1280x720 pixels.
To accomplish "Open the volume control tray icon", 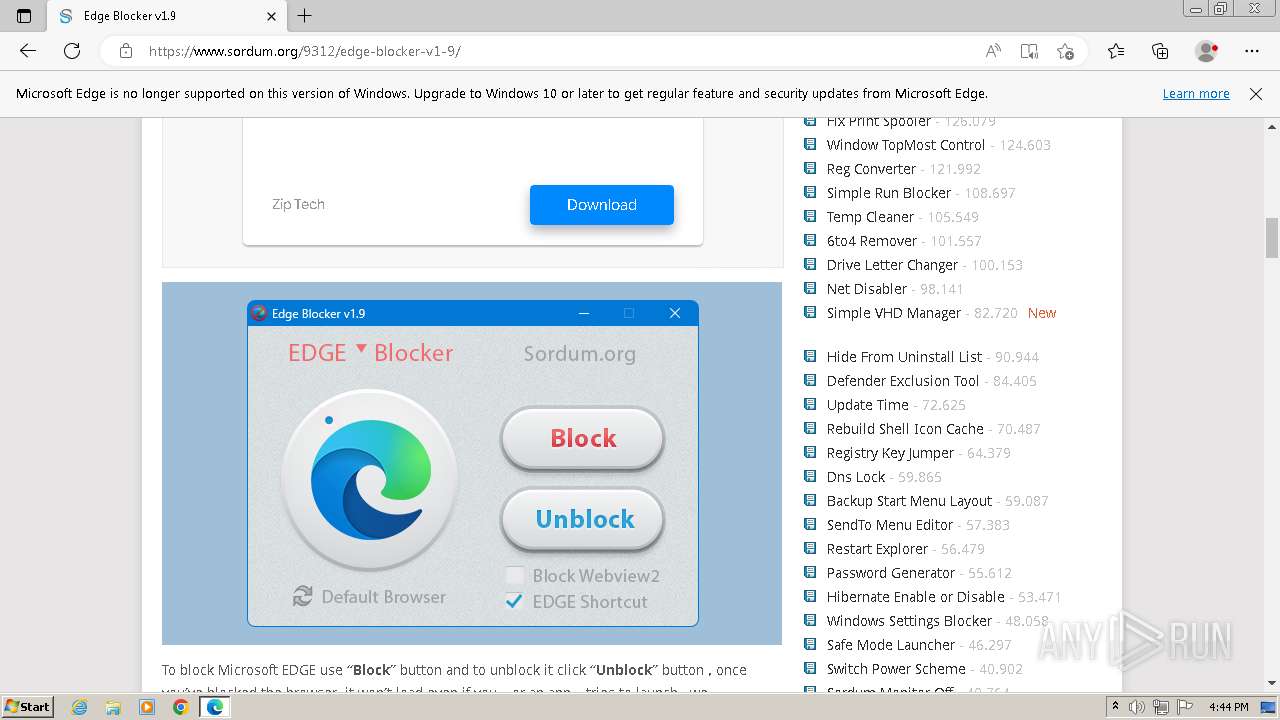I will pos(1138,706).
